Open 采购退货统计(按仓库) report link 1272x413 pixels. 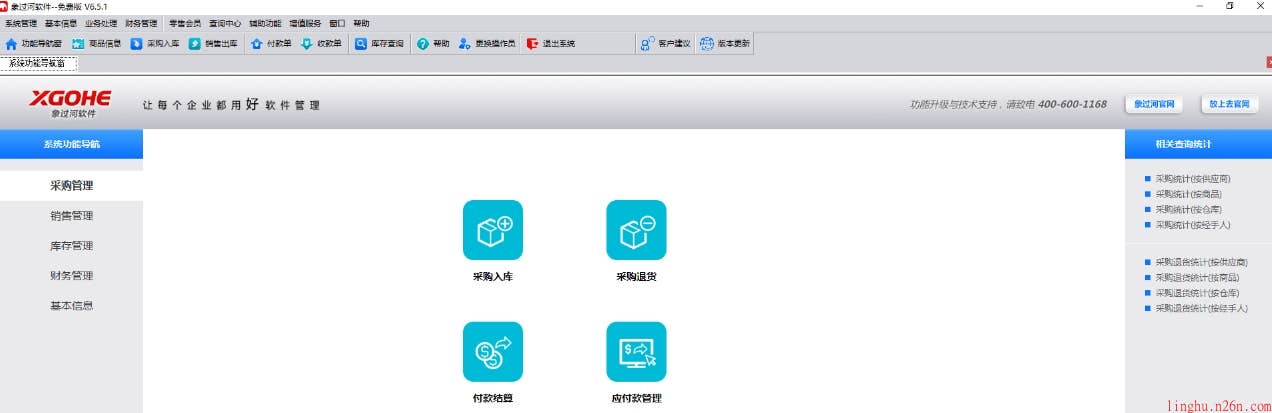1197,293
